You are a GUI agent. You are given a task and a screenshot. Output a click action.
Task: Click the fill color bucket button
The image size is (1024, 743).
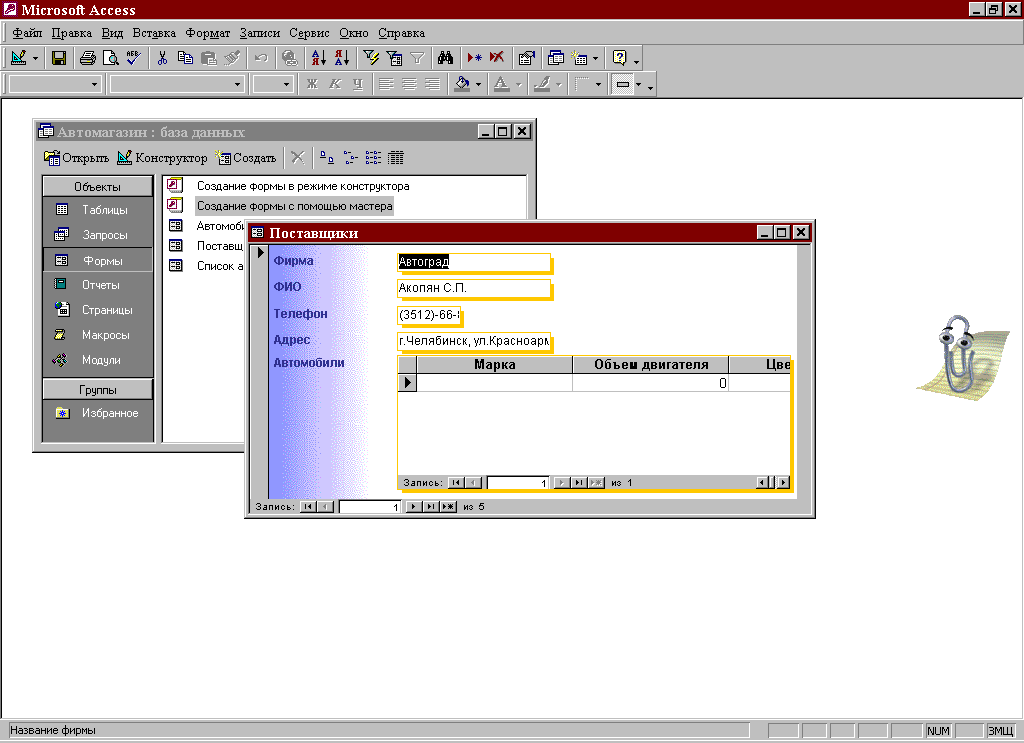pyautogui.click(x=462, y=84)
